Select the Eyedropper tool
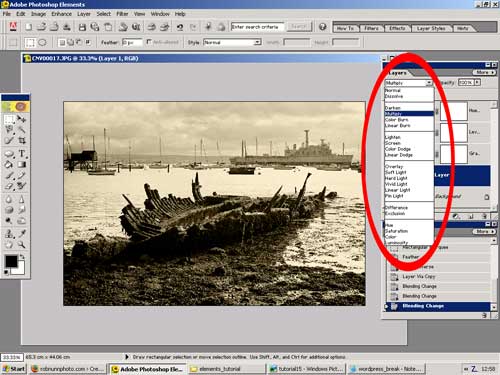 pos(21,234)
